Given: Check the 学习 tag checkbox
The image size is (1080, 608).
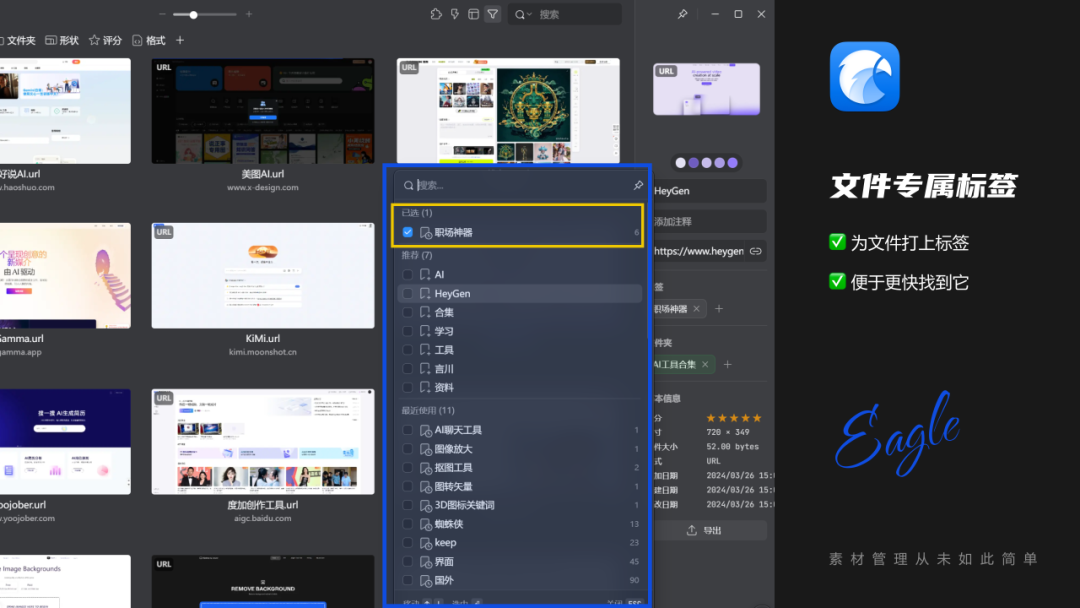Looking at the screenshot, I should click(408, 331).
